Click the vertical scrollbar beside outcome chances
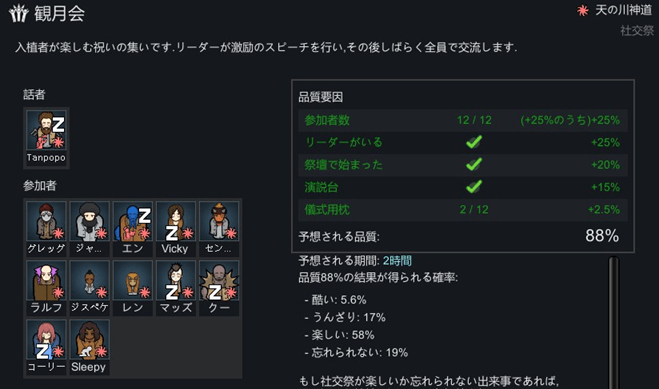Viewport: 659px width, 389px height. pos(614,323)
